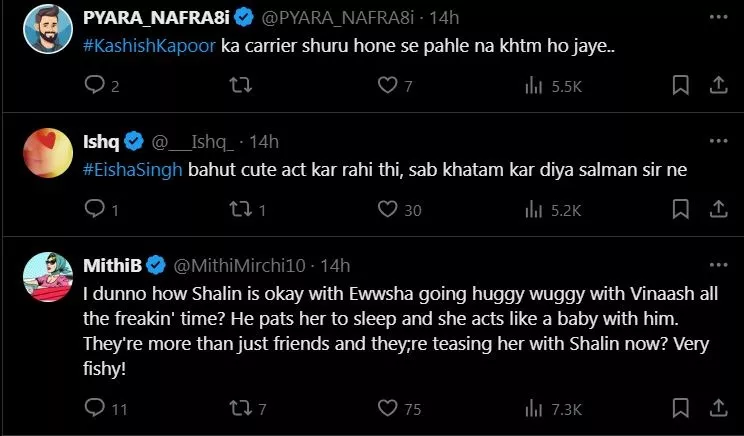Reply to MithiB's tweet
The height and width of the screenshot is (436, 744).
(x=95, y=408)
